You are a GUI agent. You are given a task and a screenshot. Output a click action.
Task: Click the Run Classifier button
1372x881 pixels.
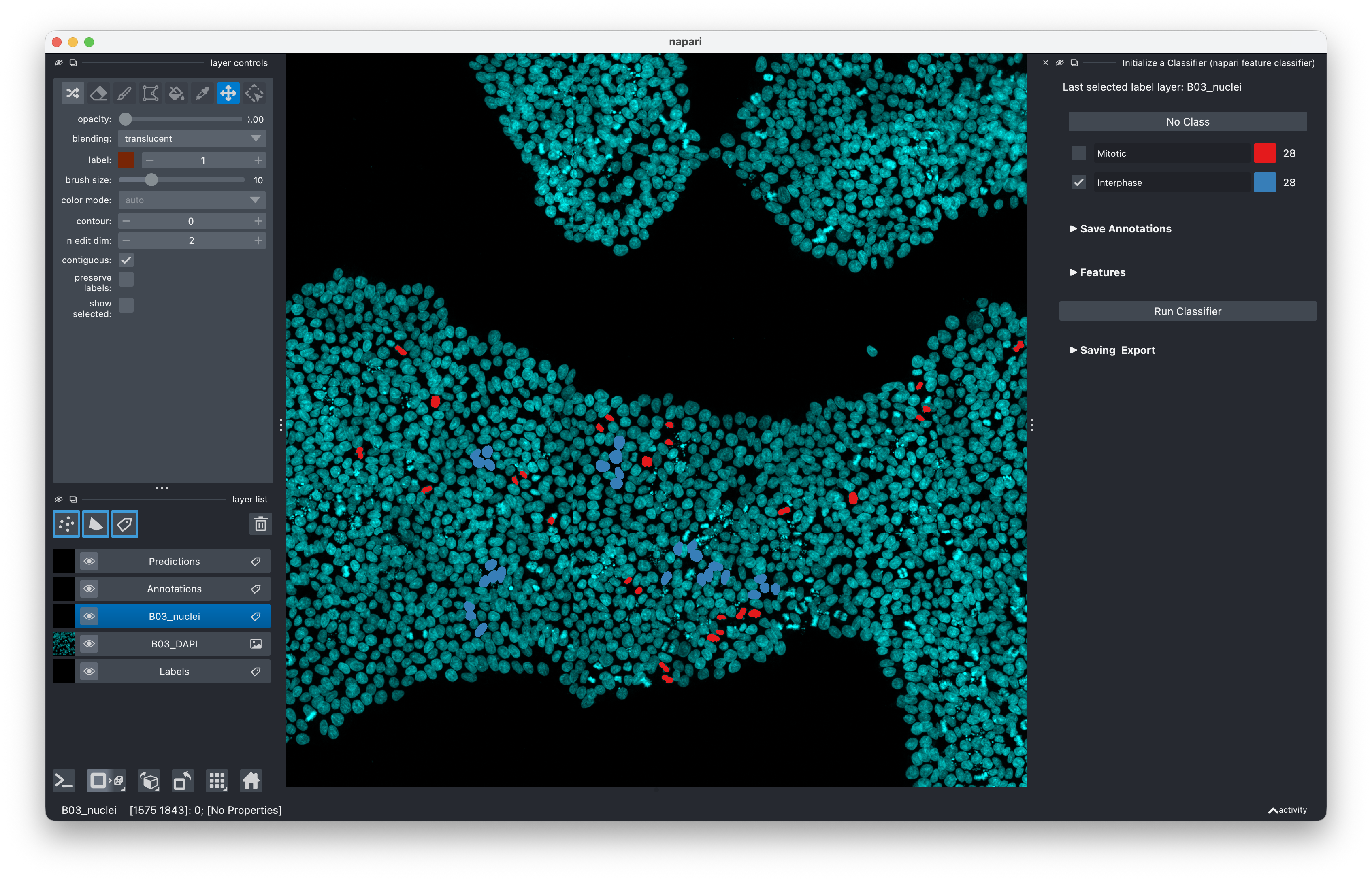point(1187,311)
